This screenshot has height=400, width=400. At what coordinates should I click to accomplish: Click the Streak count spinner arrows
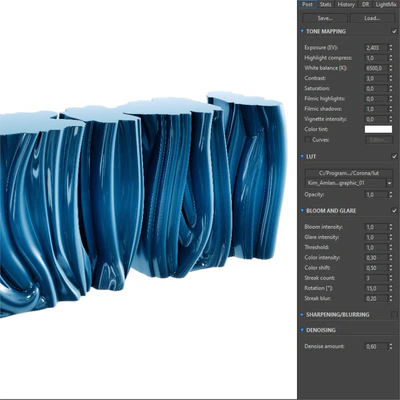[x=391, y=278]
